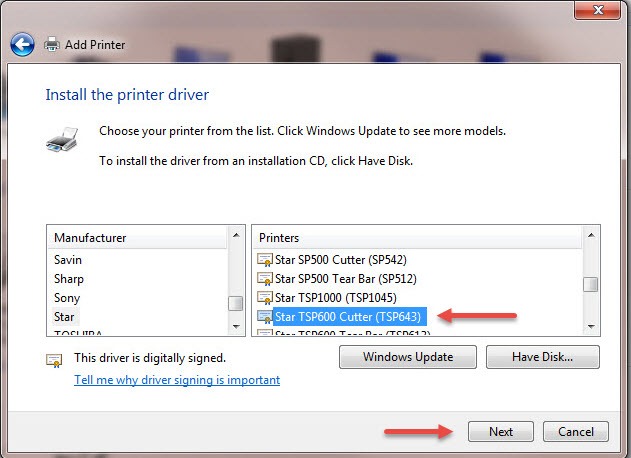Click the icon for Star SP500 Cutter (SP542)
Screen dimensions: 631x458
265,260
